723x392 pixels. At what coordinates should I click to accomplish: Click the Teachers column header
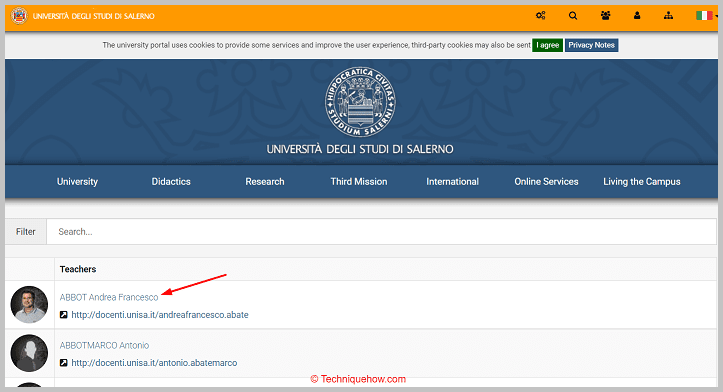tap(78, 269)
